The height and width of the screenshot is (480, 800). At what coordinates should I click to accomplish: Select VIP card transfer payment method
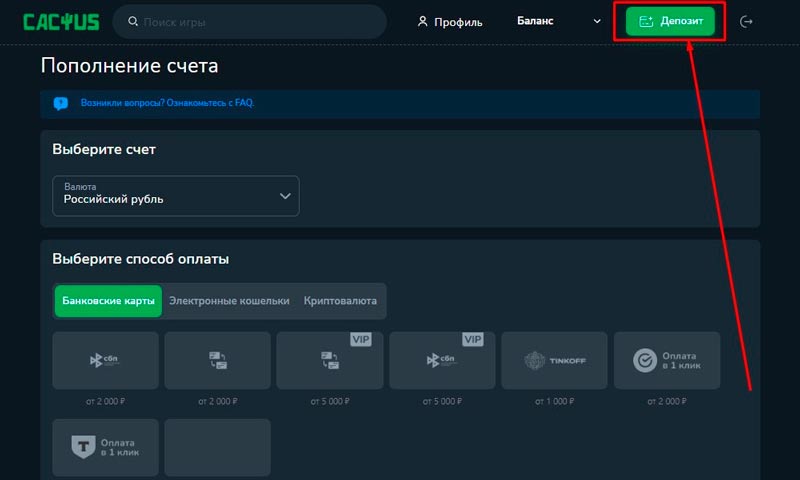pyautogui.click(x=329, y=360)
